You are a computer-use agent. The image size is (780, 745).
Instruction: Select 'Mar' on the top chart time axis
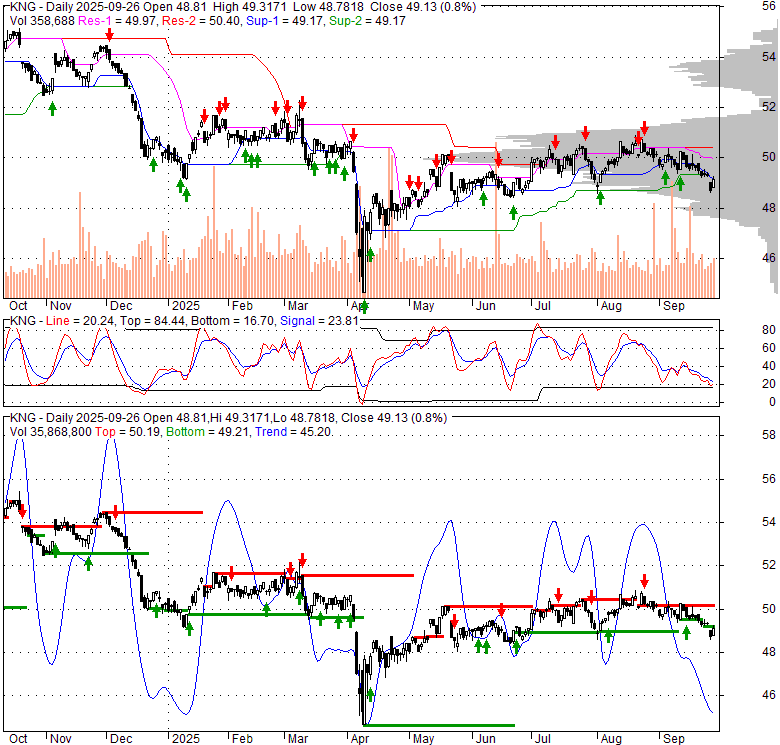pos(298,306)
